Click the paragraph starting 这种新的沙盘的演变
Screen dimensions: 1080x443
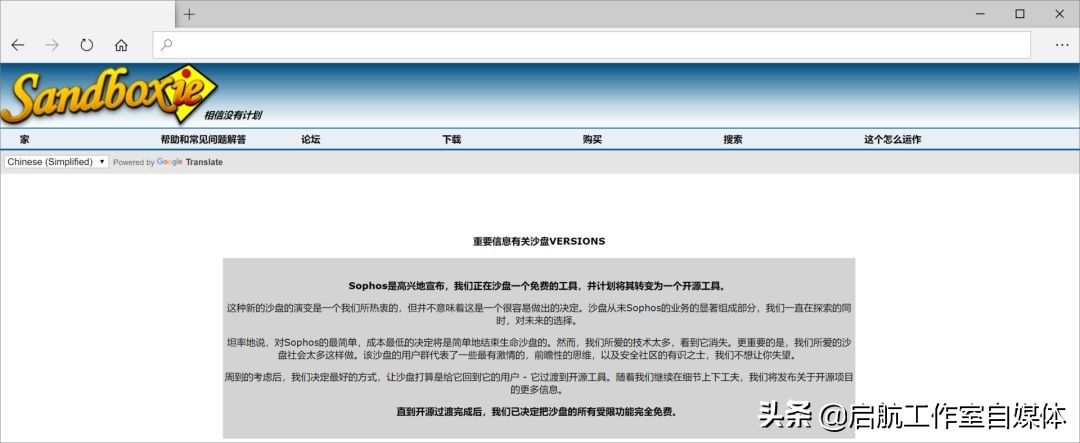pos(539,314)
